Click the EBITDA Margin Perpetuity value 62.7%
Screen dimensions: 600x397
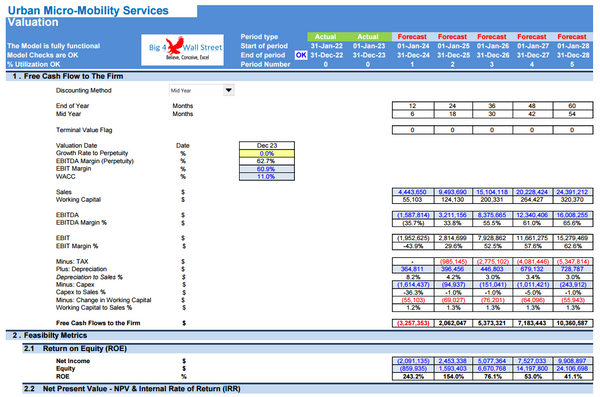coord(267,161)
